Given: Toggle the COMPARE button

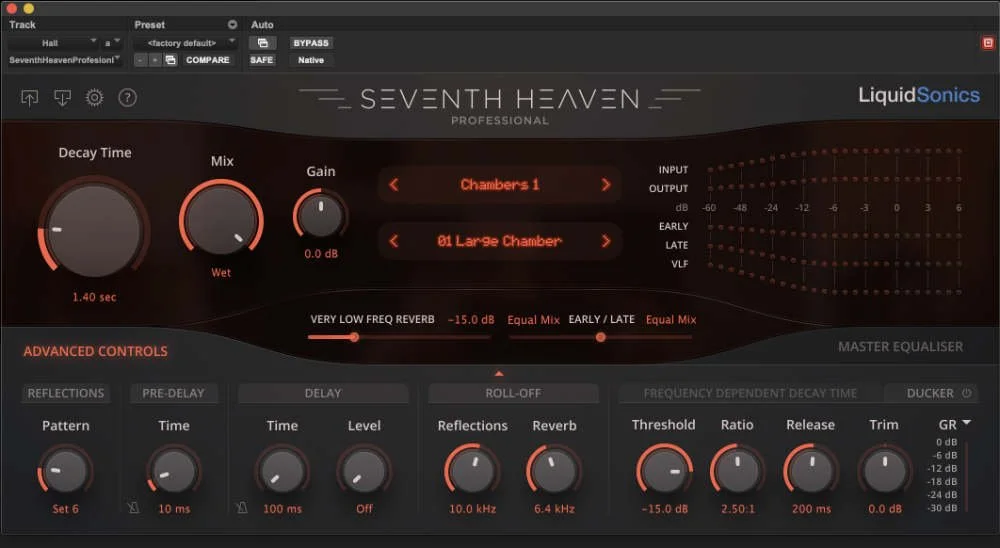Looking at the screenshot, I should (207, 60).
